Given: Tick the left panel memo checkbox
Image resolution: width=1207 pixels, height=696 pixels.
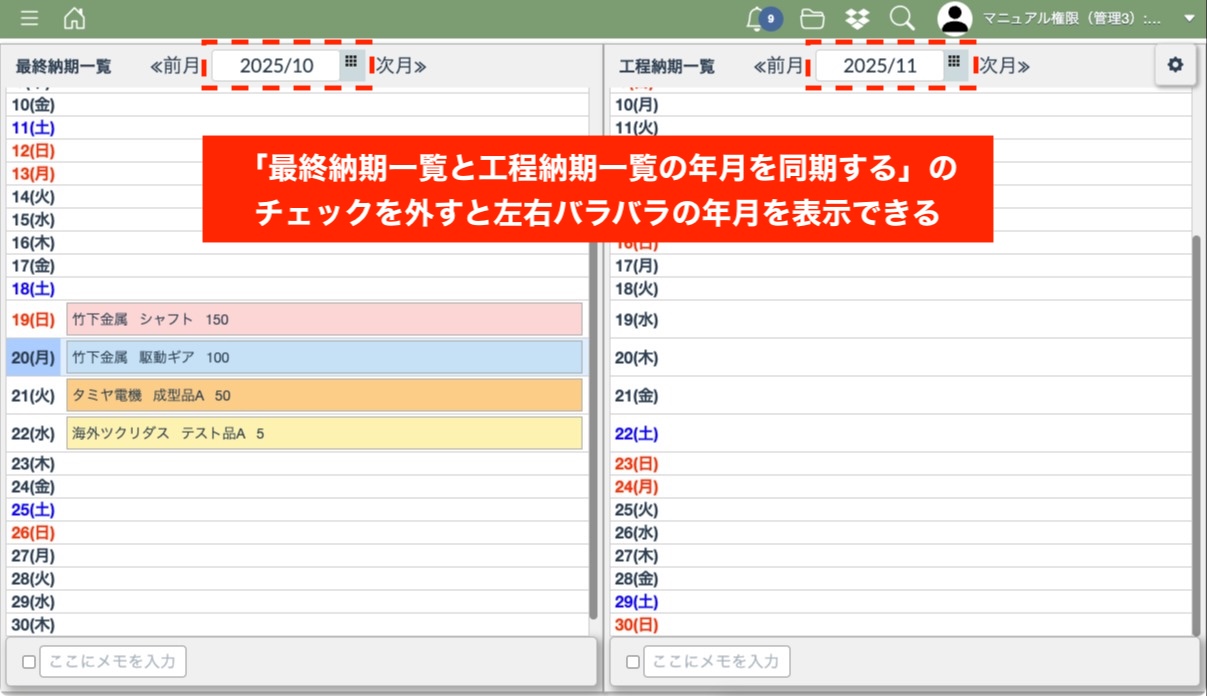Looking at the screenshot, I should coord(29,662).
